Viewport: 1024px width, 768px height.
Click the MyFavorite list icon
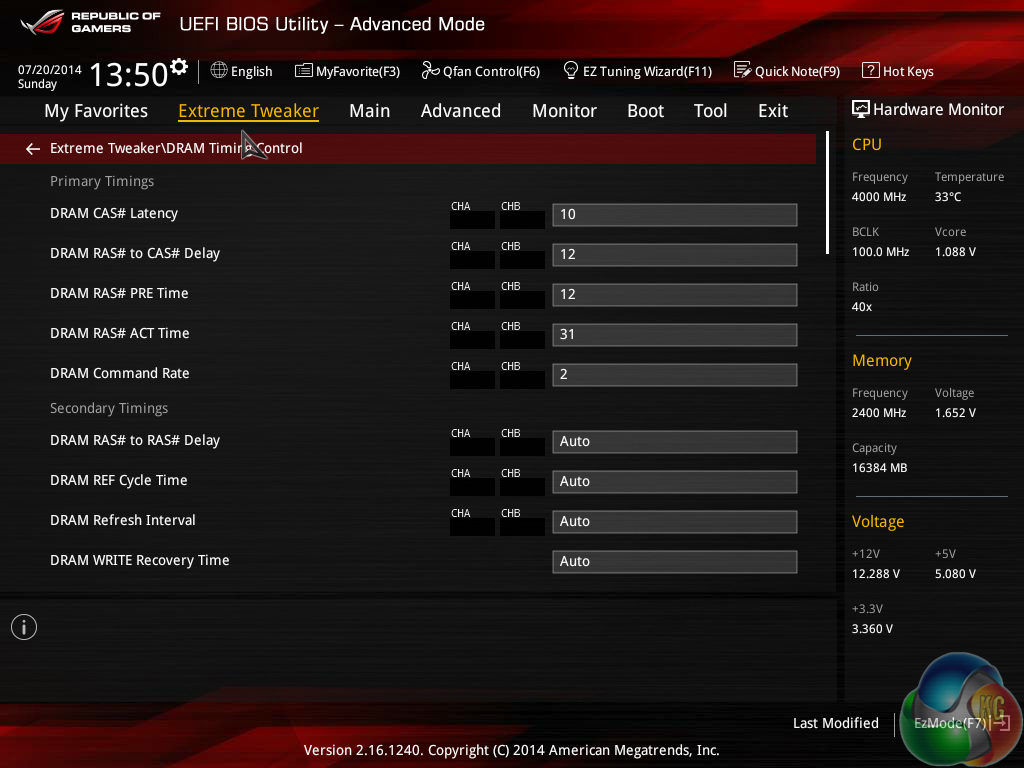click(x=304, y=71)
